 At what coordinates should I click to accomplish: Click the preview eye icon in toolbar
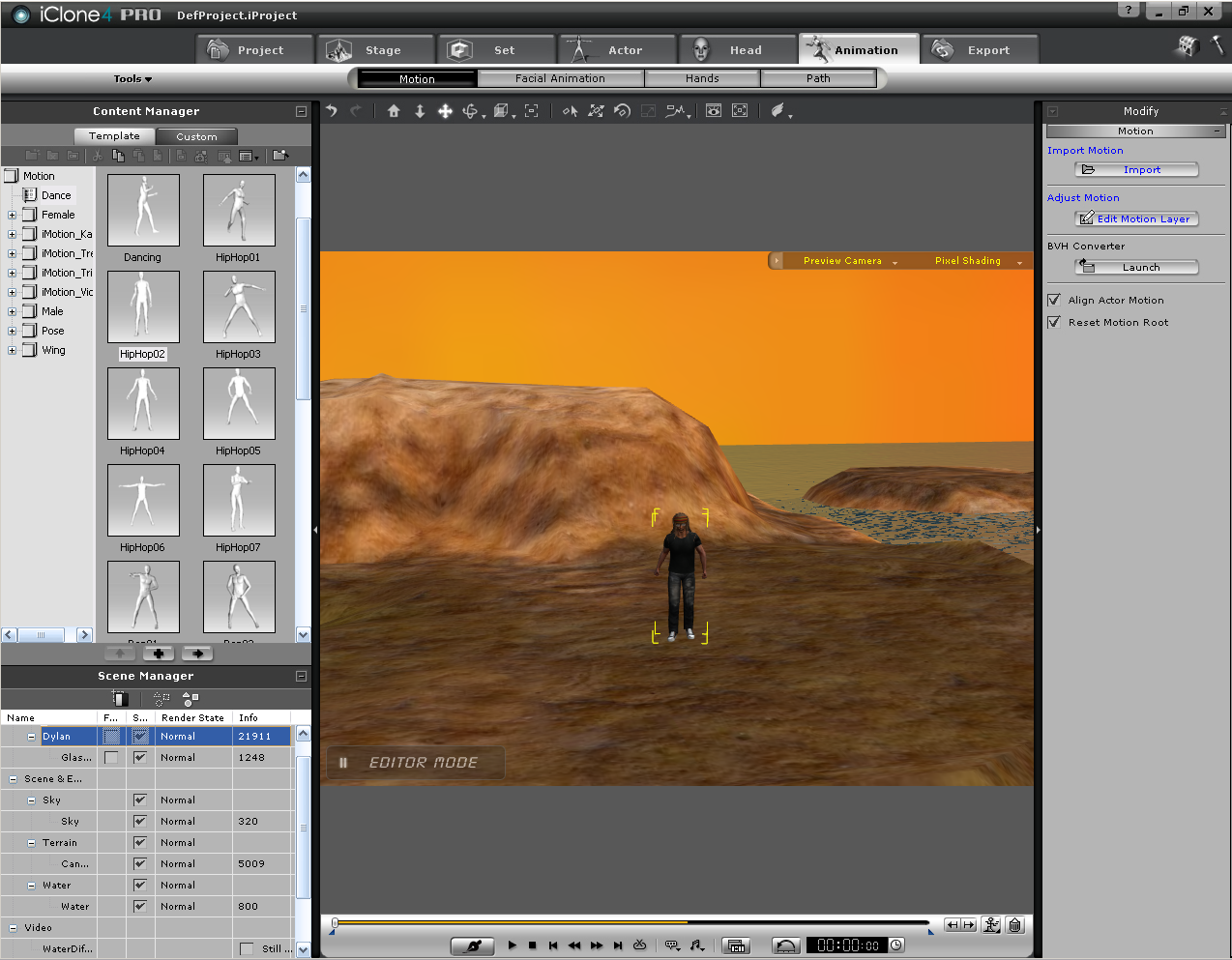pyautogui.click(x=714, y=111)
